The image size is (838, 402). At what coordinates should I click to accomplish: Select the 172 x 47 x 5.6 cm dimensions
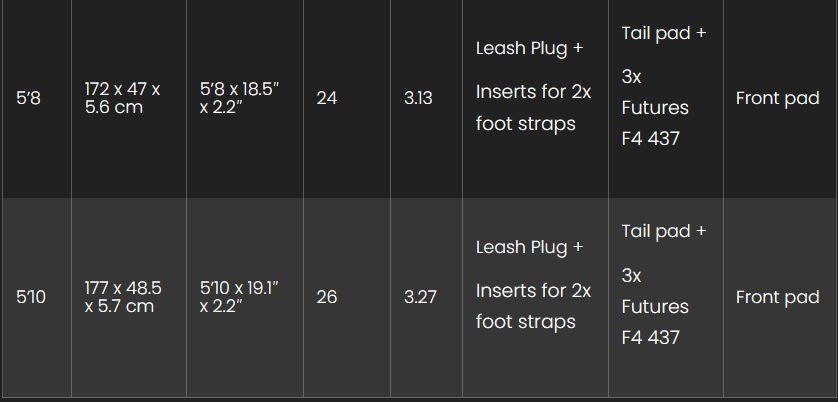(x=122, y=98)
